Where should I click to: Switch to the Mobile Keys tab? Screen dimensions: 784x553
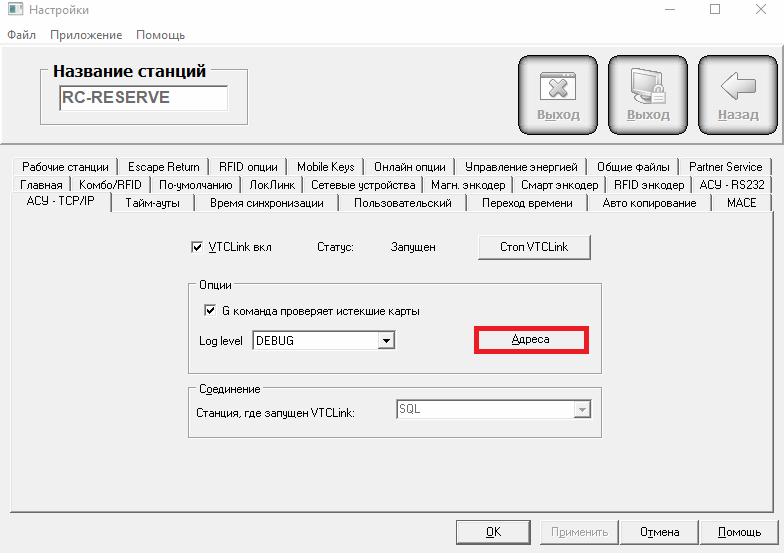click(x=326, y=167)
